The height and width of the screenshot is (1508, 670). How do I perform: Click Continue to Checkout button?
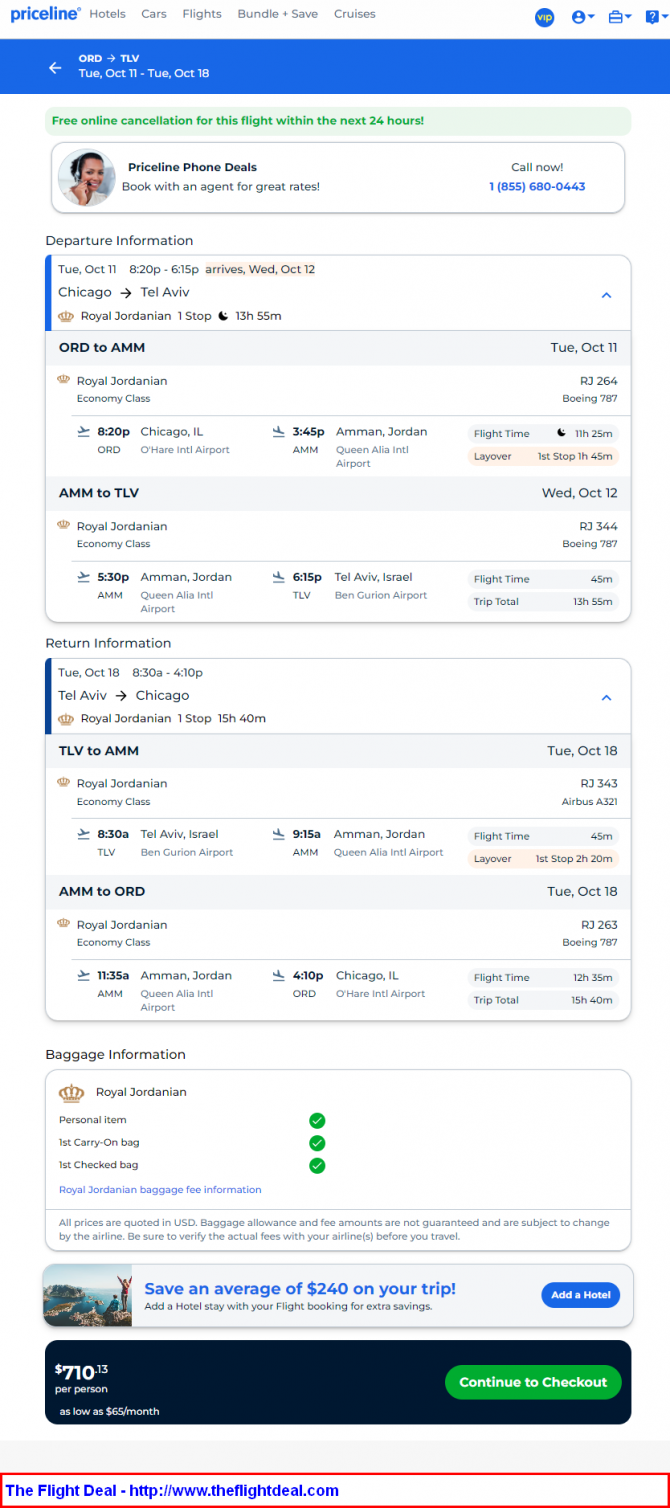[x=533, y=1382]
